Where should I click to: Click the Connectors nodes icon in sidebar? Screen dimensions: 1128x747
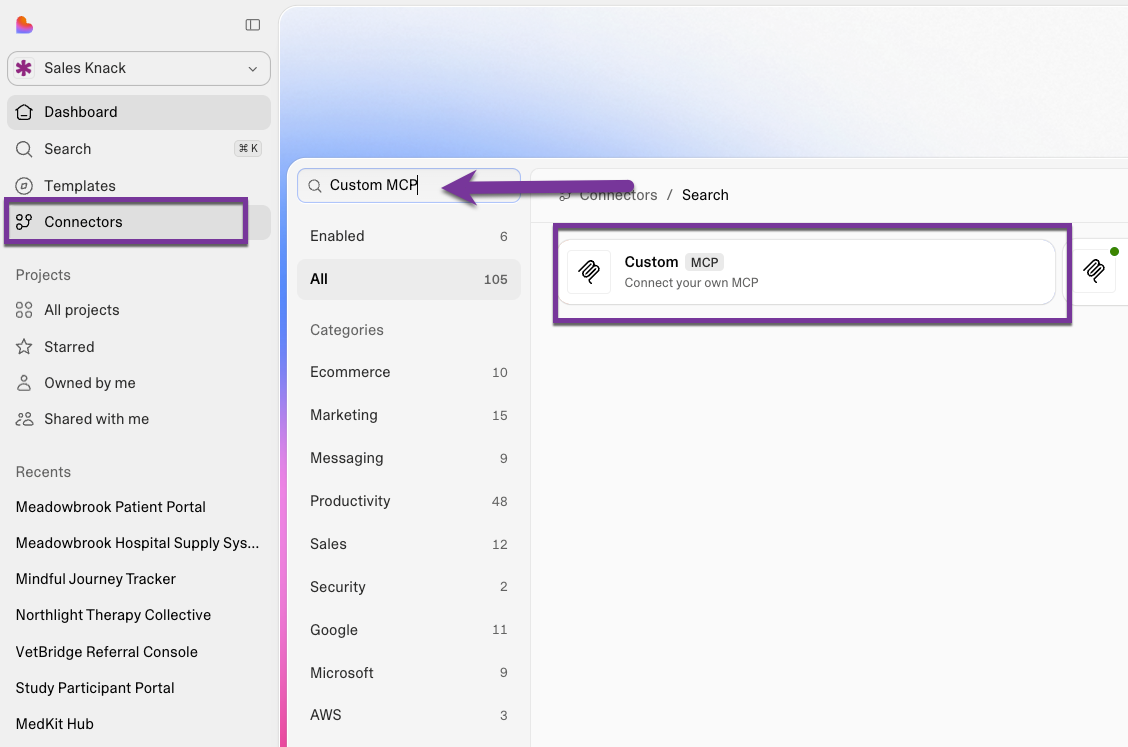pos(24,222)
